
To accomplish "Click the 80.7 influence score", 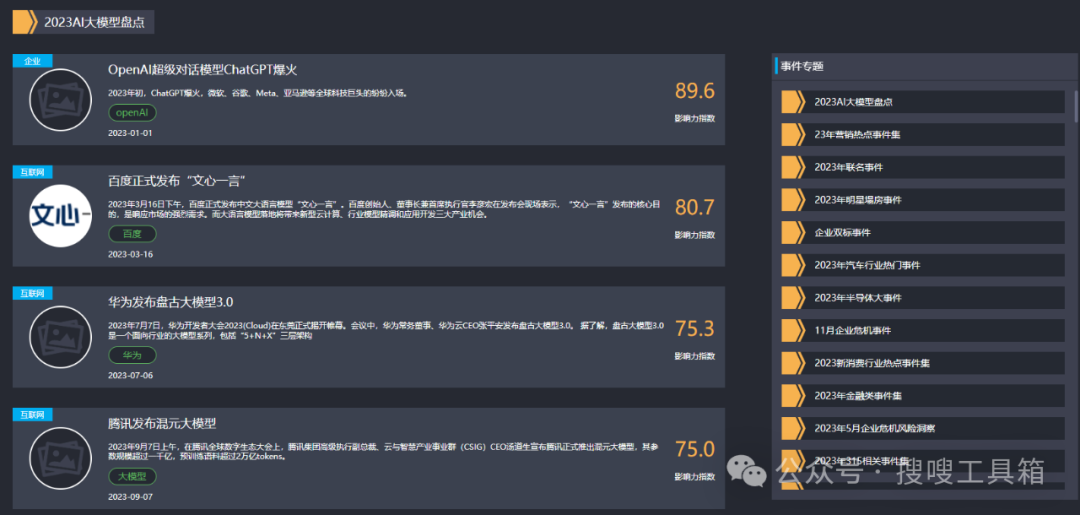I will 694,207.
